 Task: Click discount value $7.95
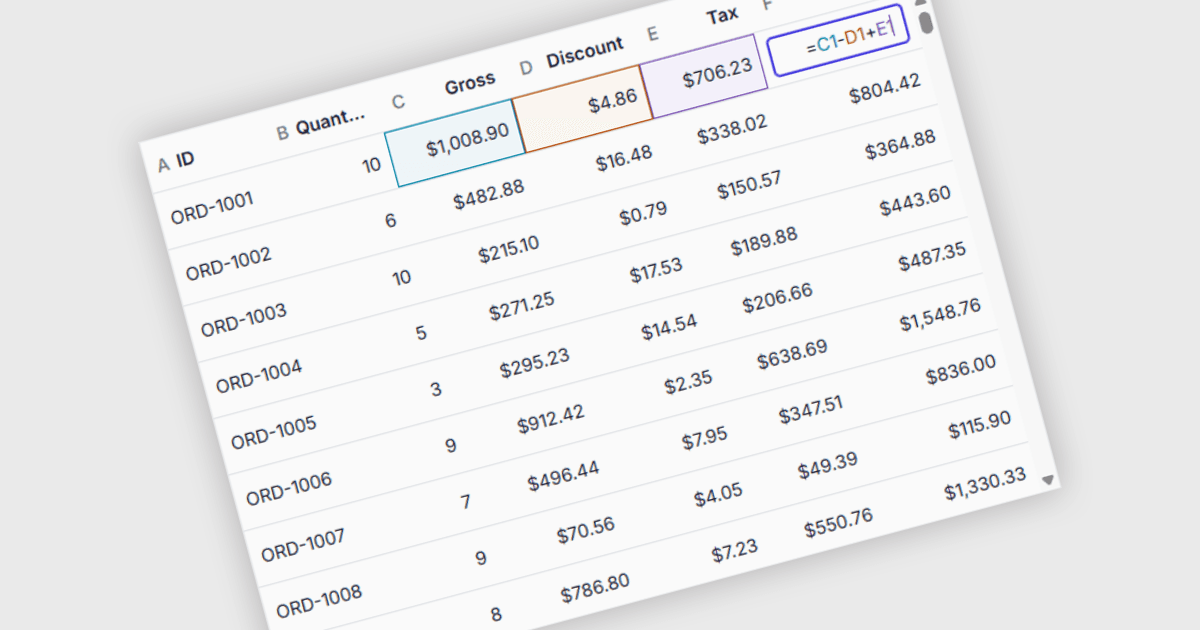click(x=702, y=440)
